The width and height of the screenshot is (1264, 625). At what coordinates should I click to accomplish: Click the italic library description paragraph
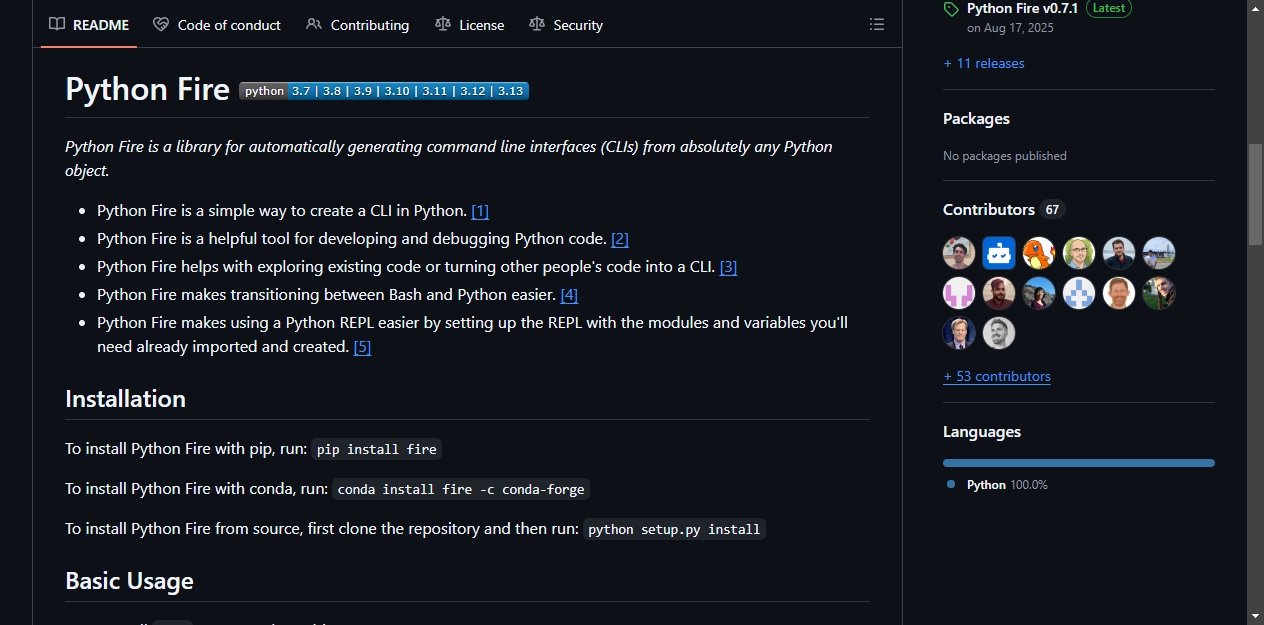tap(449, 158)
